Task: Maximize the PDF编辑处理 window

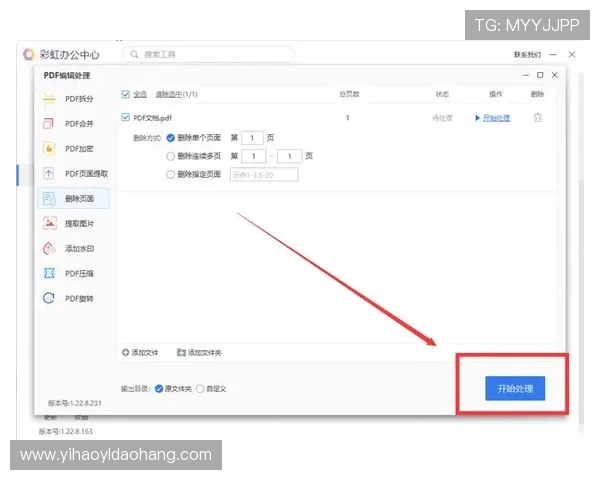Action: 540,75
